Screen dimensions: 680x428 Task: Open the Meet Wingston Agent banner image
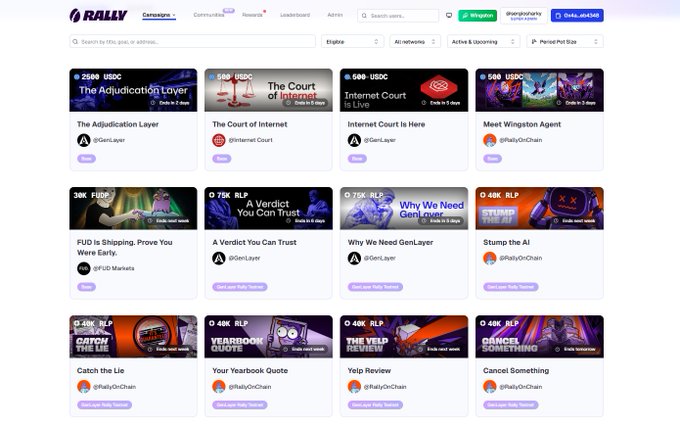(539, 90)
